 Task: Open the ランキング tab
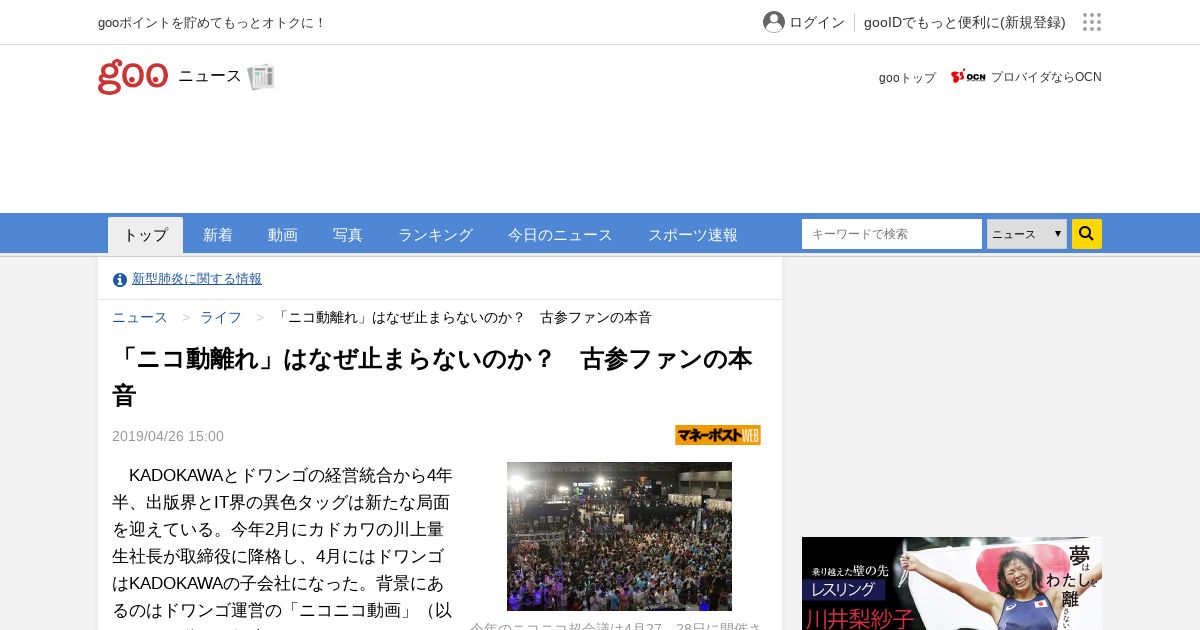pyautogui.click(x=435, y=235)
